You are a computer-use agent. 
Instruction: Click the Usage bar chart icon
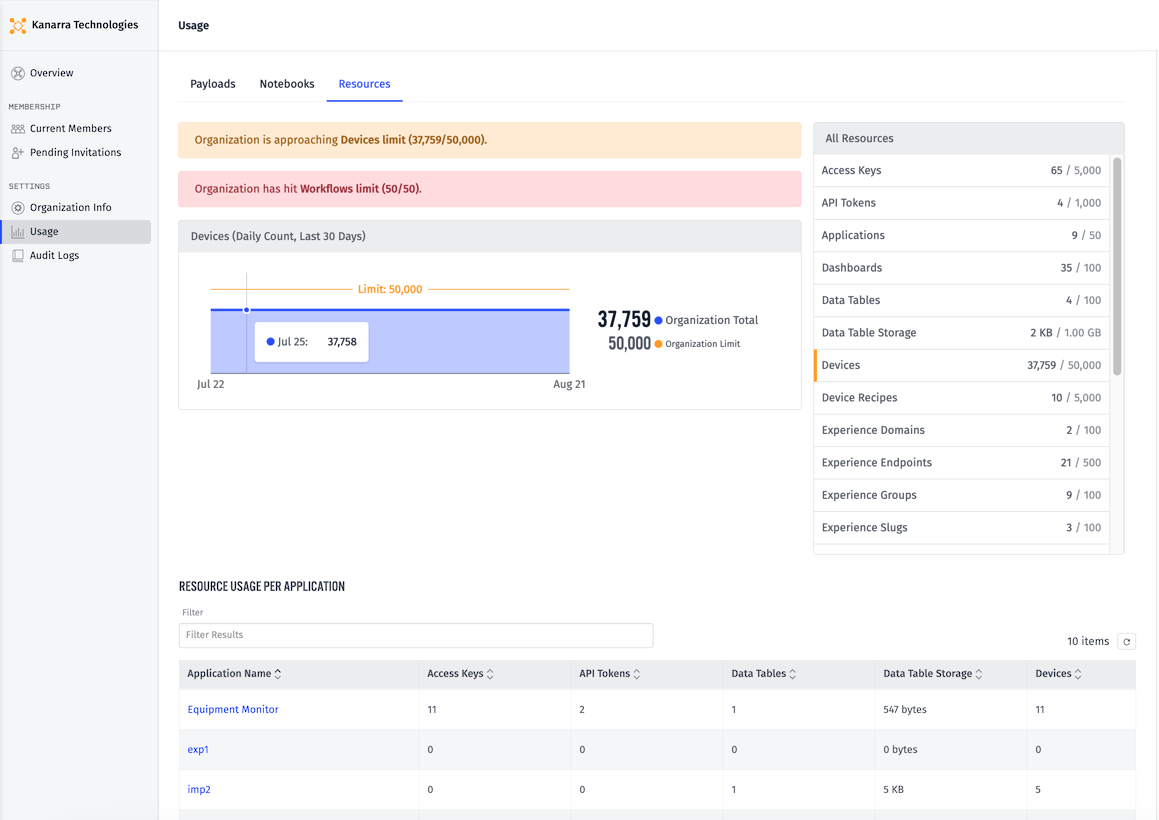tap(18, 232)
